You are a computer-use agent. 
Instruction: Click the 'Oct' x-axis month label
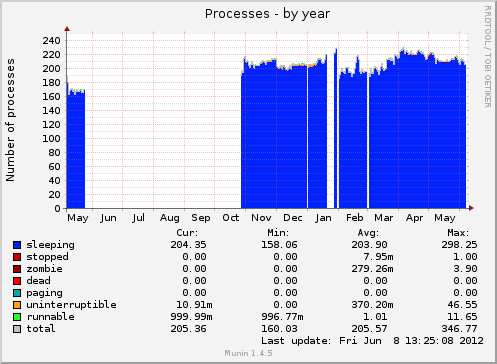pos(231,218)
